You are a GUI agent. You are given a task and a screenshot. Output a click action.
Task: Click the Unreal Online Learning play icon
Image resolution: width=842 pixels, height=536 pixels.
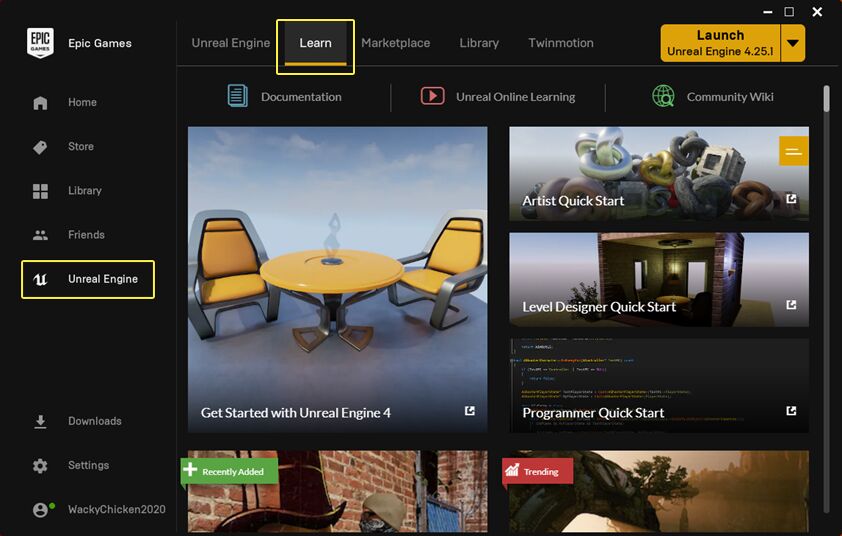pos(432,96)
